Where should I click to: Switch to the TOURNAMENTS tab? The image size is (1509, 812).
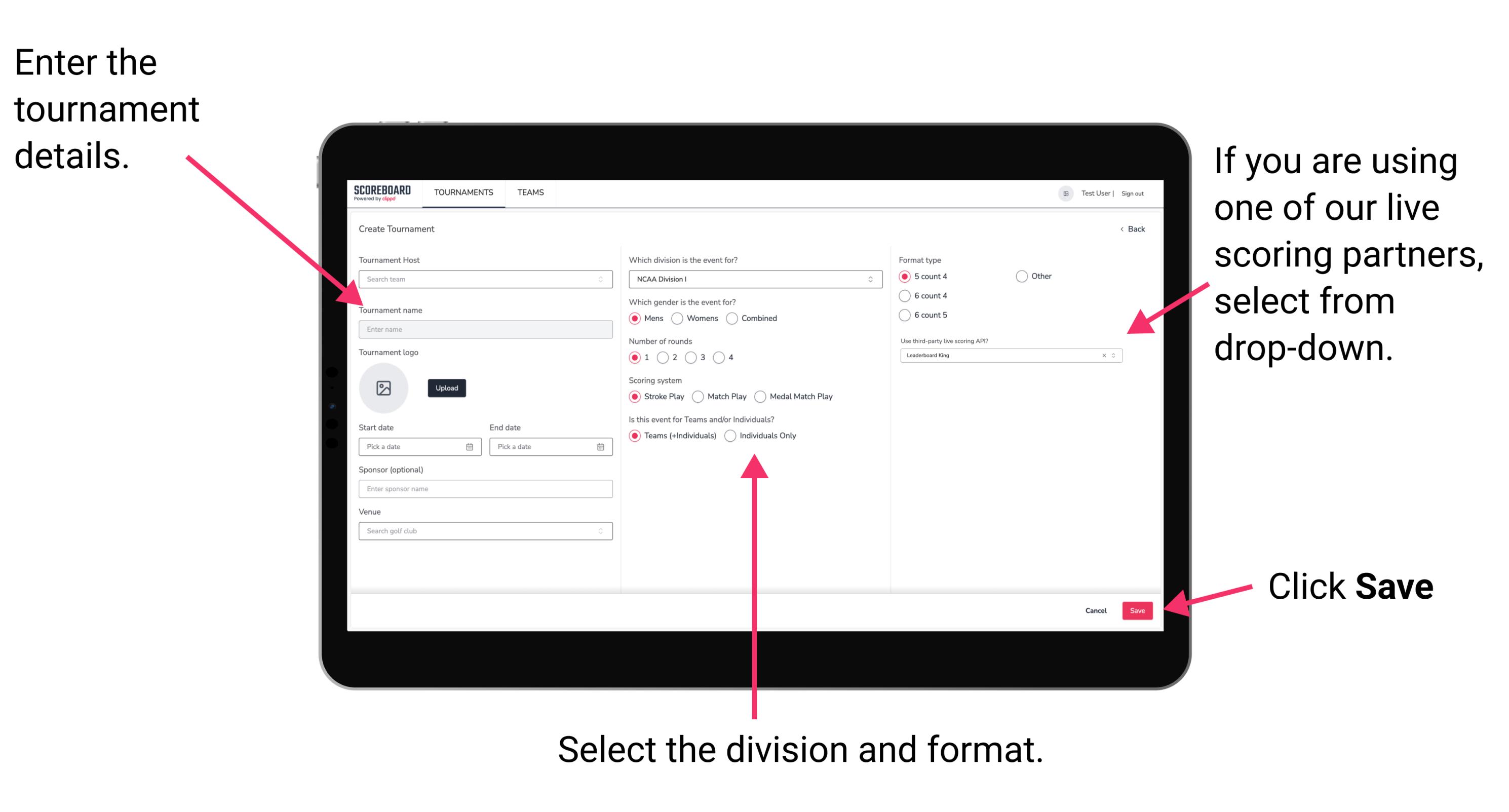pos(462,192)
